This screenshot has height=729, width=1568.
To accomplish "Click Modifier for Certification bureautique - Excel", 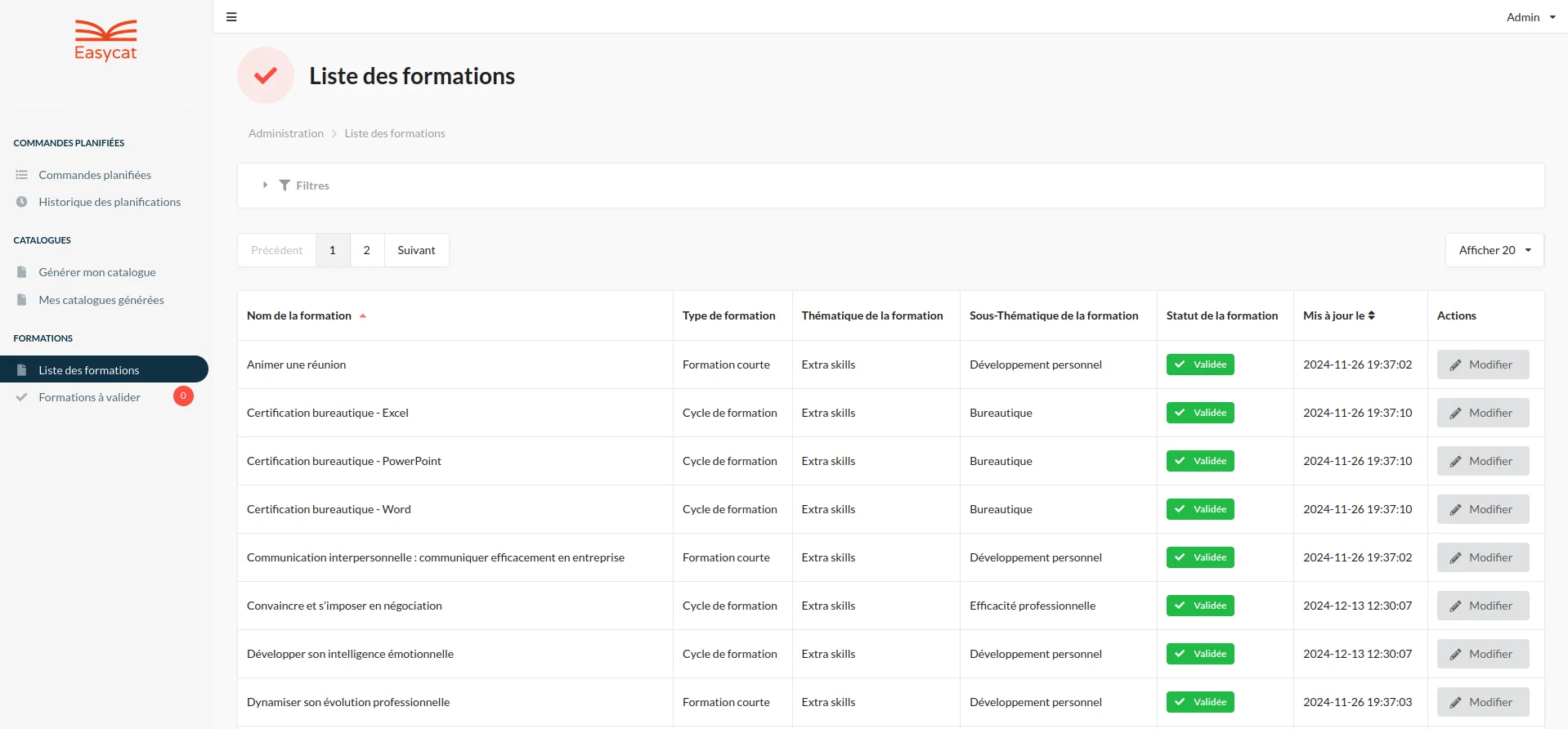I will tap(1483, 413).
